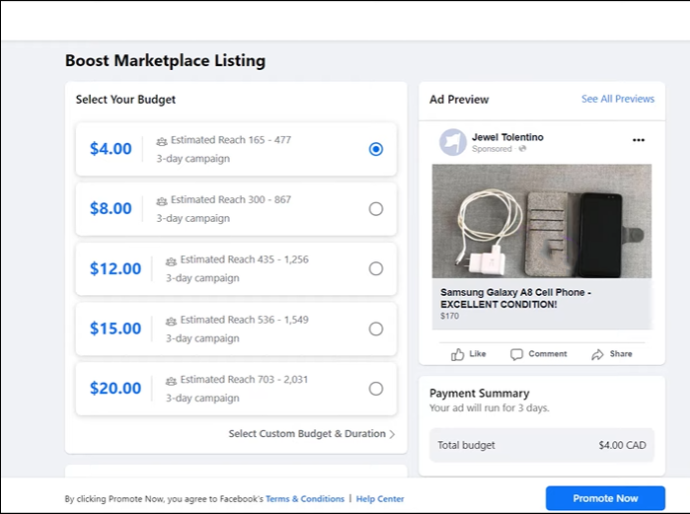This screenshot has width=690, height=514.
Task: Open the three-dot menu on ad preview
Action: [639, 140]
